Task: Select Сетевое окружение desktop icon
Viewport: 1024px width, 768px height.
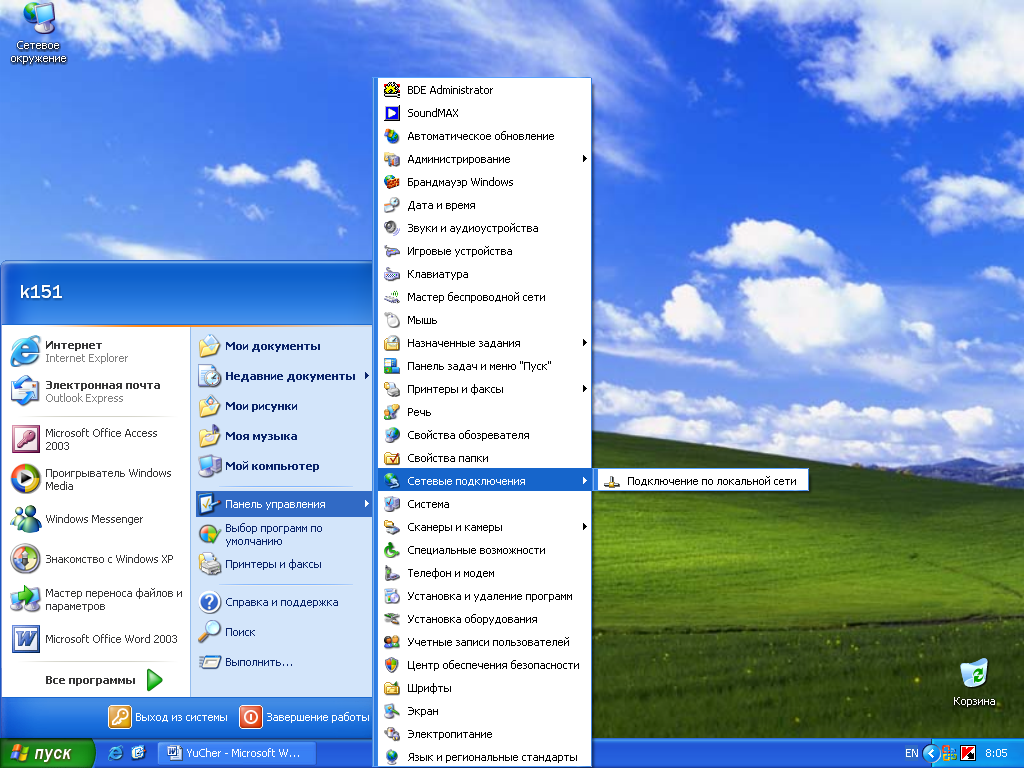Action: (38, 33)
